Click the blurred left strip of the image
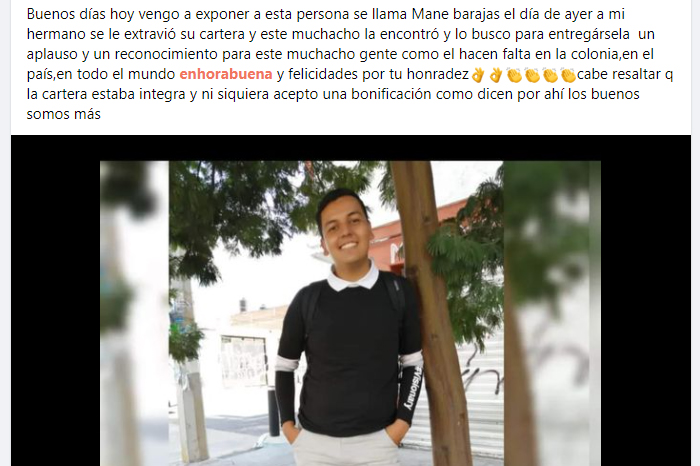 click(x=134, y=313)
